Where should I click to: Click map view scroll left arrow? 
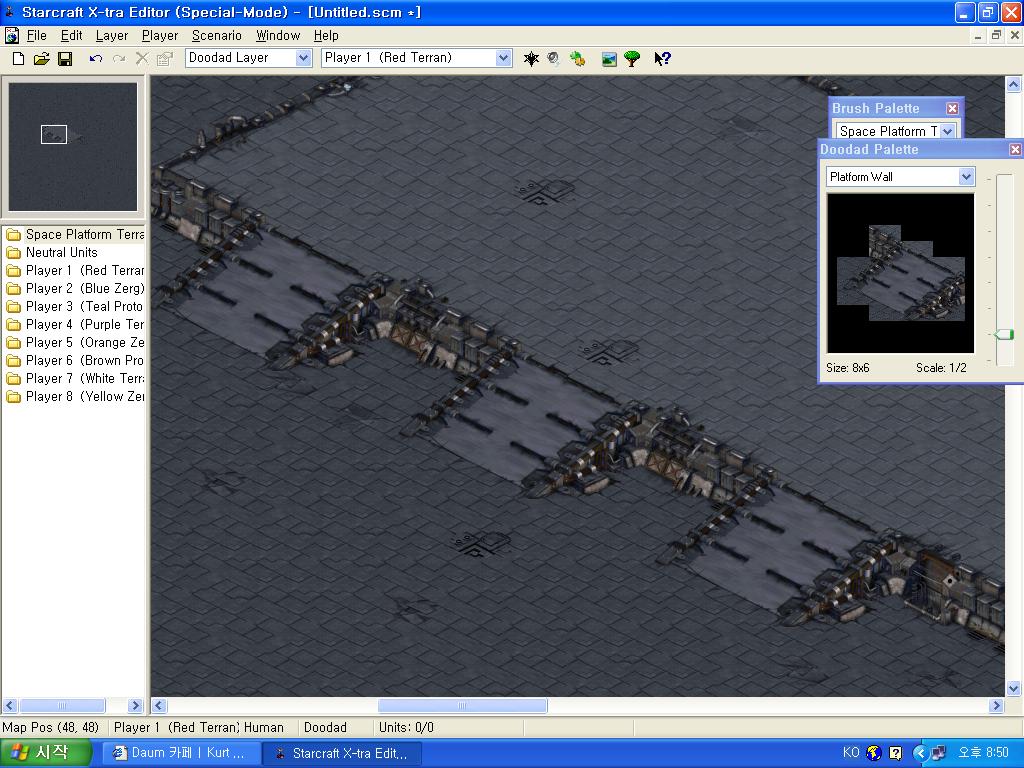click(x=159, y=705)
